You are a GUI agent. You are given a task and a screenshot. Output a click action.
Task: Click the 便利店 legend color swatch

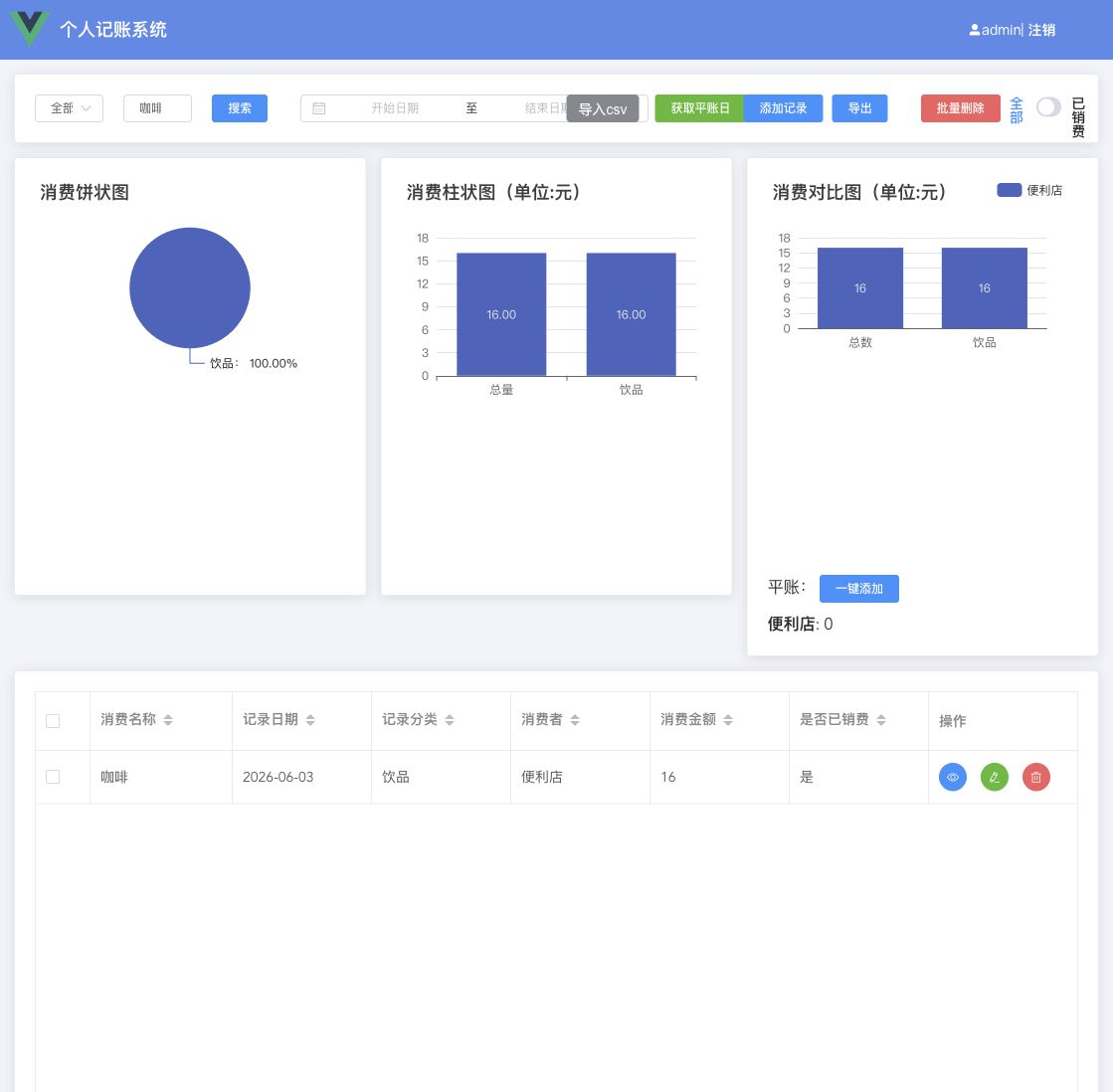[1009, 189]
